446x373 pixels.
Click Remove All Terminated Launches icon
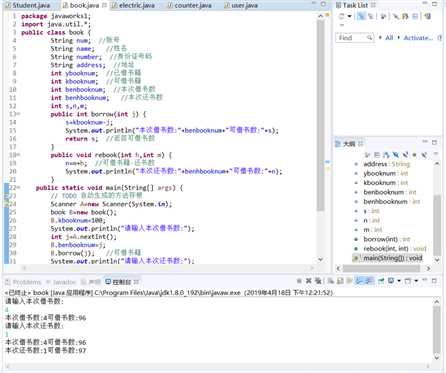point(318,281)
